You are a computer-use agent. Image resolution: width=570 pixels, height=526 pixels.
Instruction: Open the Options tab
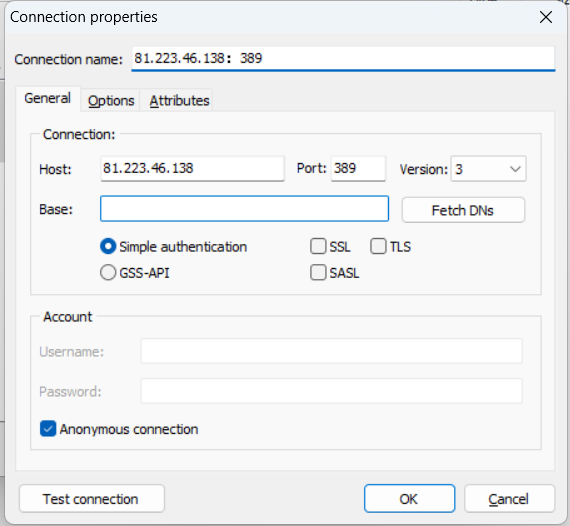(111, 100)
